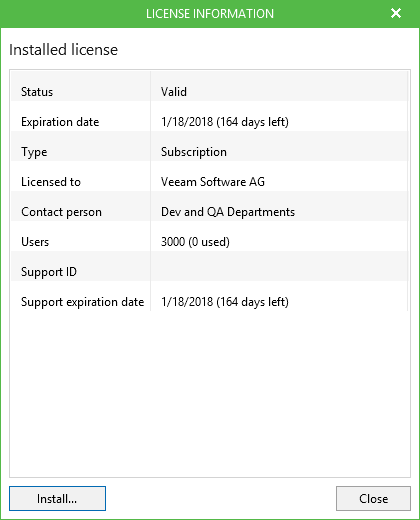Click the Support ID label

pos(49,272)
